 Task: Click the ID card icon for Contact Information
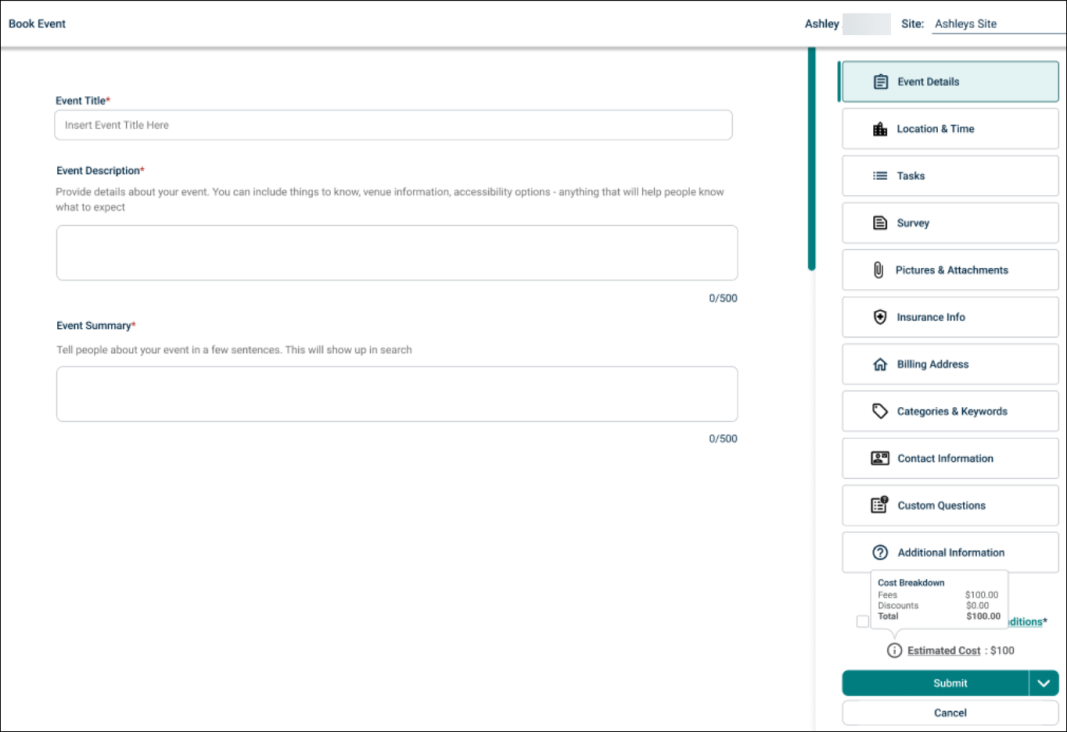coord(880,458)
